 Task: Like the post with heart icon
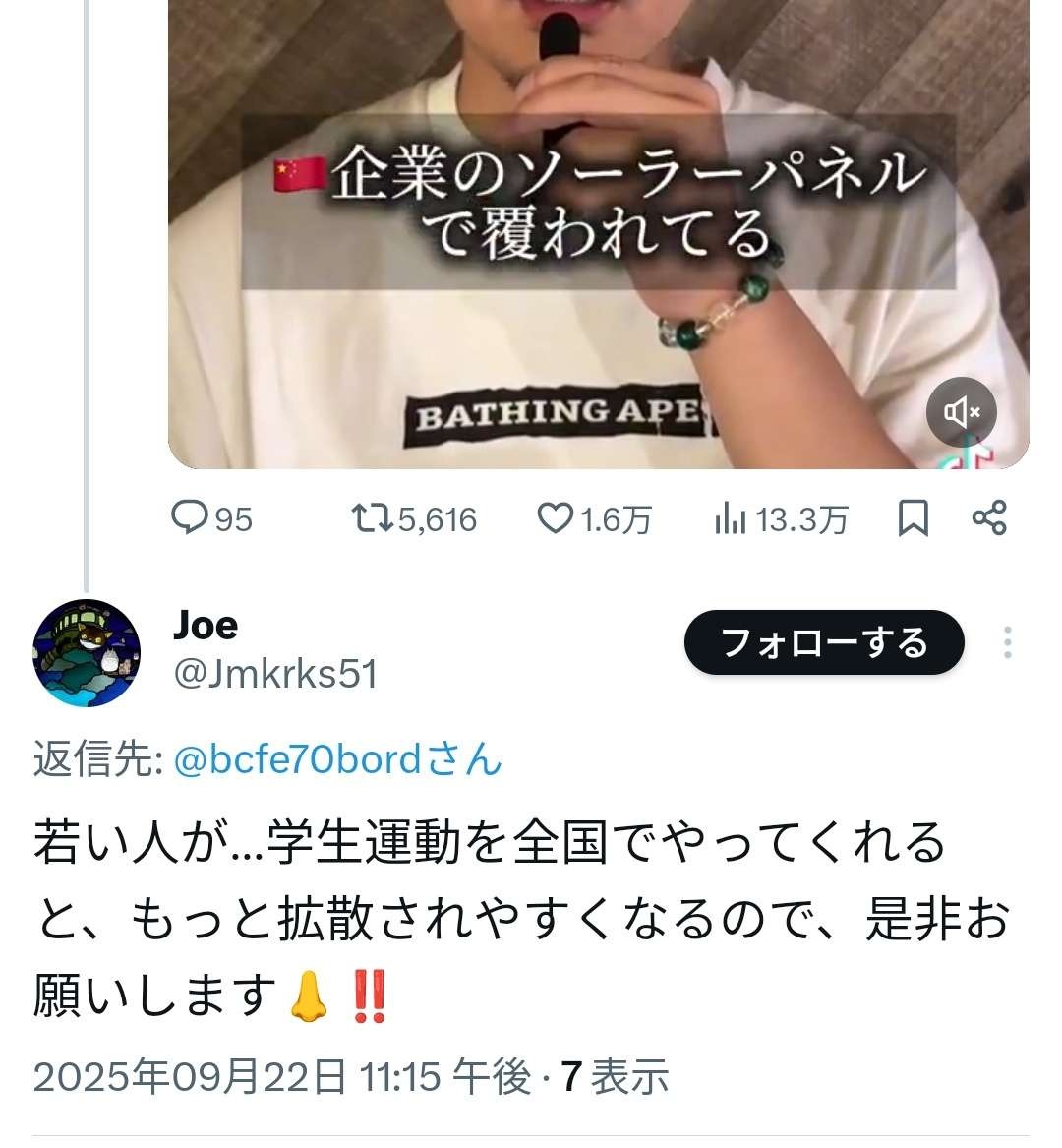click(555, 517)
